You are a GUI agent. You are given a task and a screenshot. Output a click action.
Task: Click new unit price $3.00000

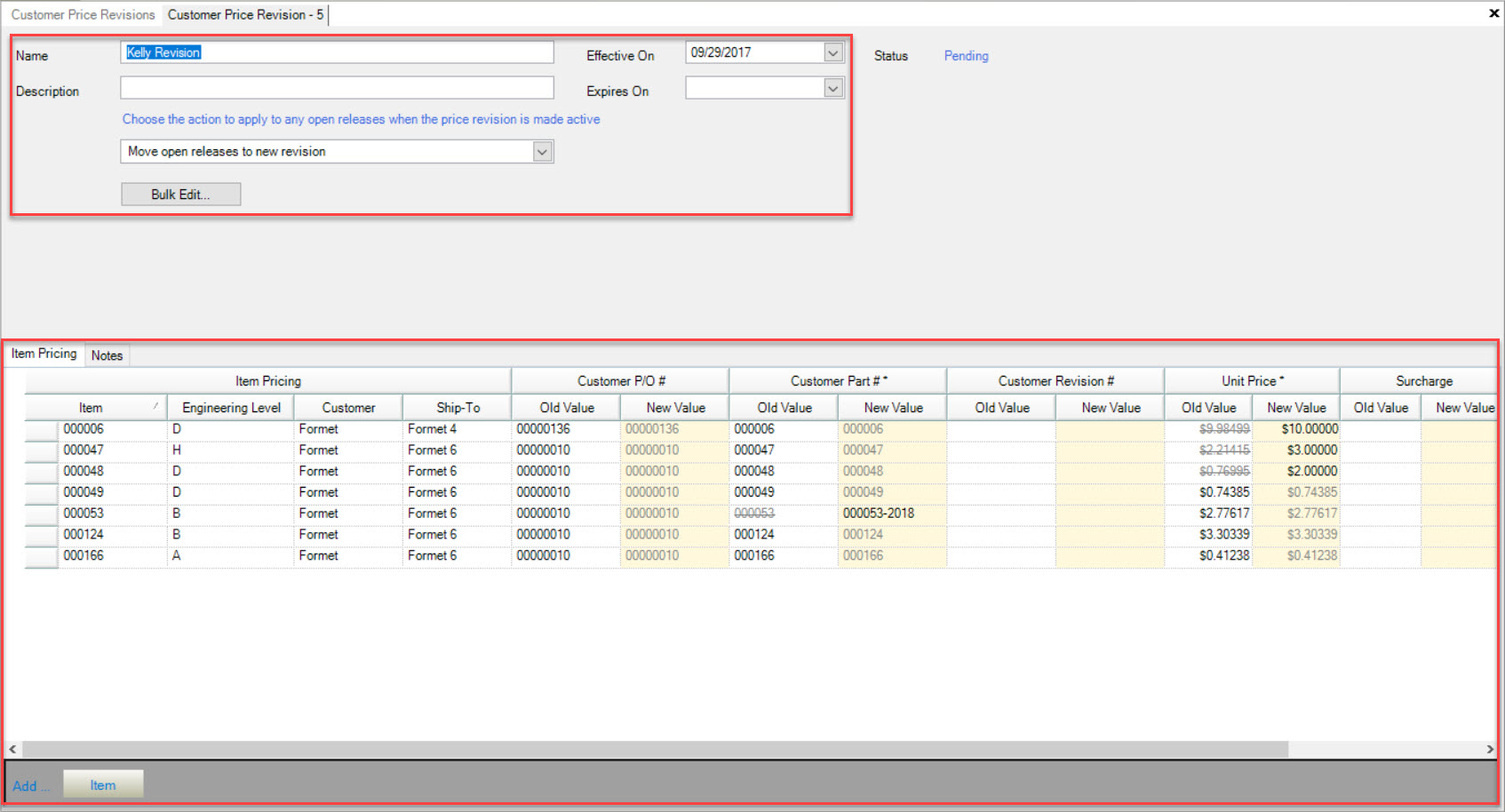tap(1295, 450)
